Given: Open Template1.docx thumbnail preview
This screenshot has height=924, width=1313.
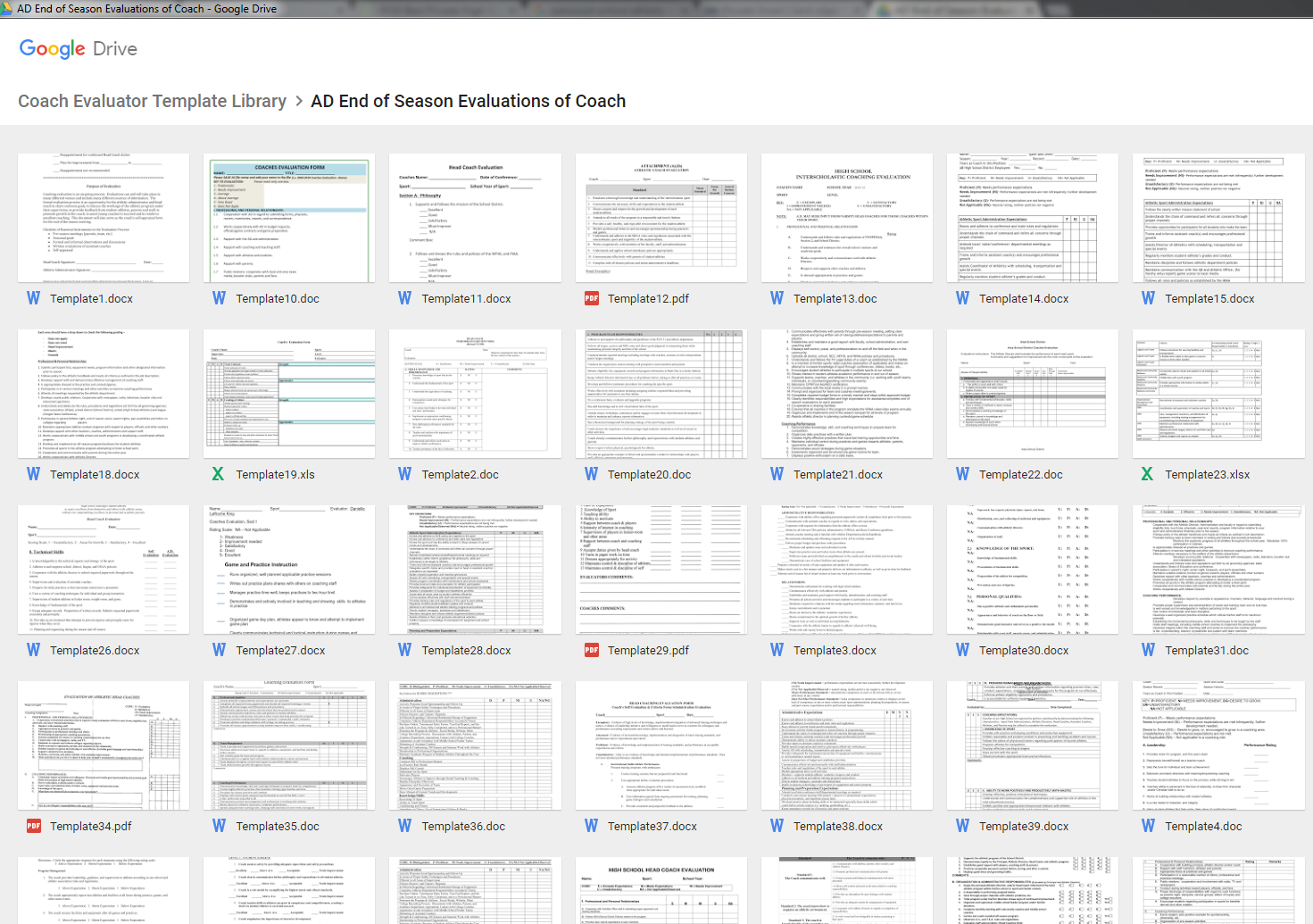Looking at the screenshot, I should point(104,218).
